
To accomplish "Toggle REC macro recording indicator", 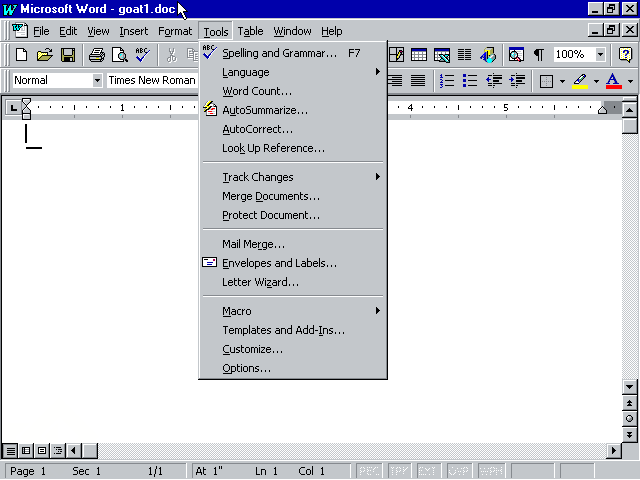I will pyautogui.click(x=369, y=471).
